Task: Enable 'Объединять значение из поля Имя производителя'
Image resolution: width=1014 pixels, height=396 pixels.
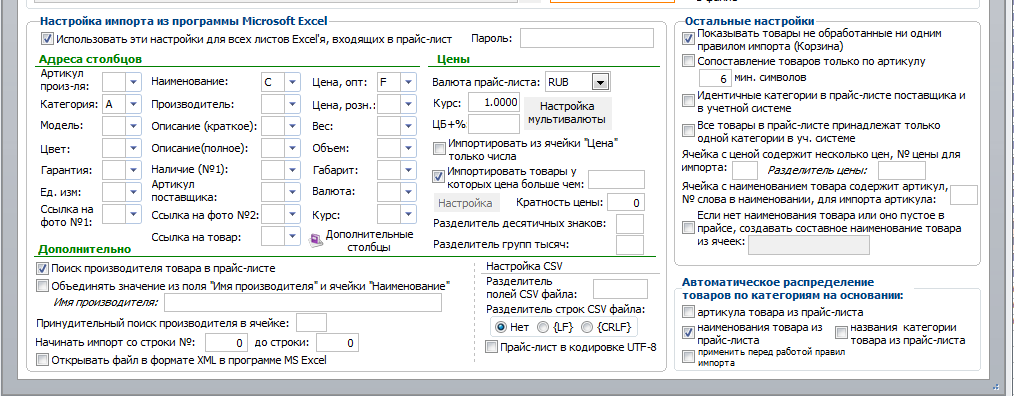Action: point(43,285)
